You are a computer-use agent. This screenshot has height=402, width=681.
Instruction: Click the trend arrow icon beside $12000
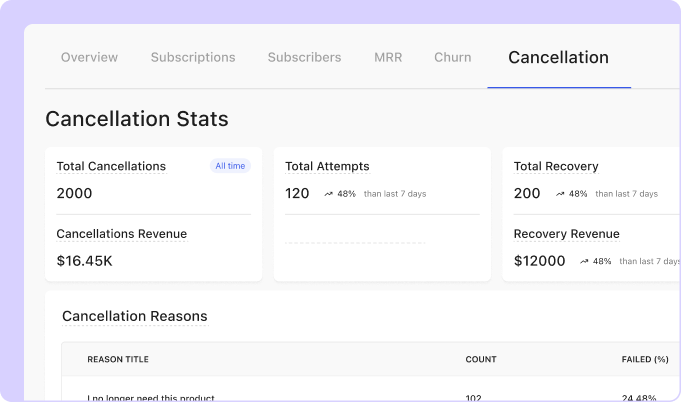coord(584,261)
